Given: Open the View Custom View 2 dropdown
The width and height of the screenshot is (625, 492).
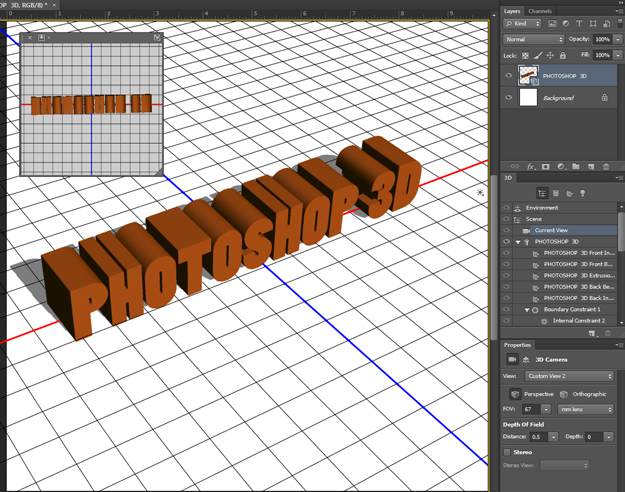Looking at the screenshot, I should pyautogui.click(x=568, y=376).
